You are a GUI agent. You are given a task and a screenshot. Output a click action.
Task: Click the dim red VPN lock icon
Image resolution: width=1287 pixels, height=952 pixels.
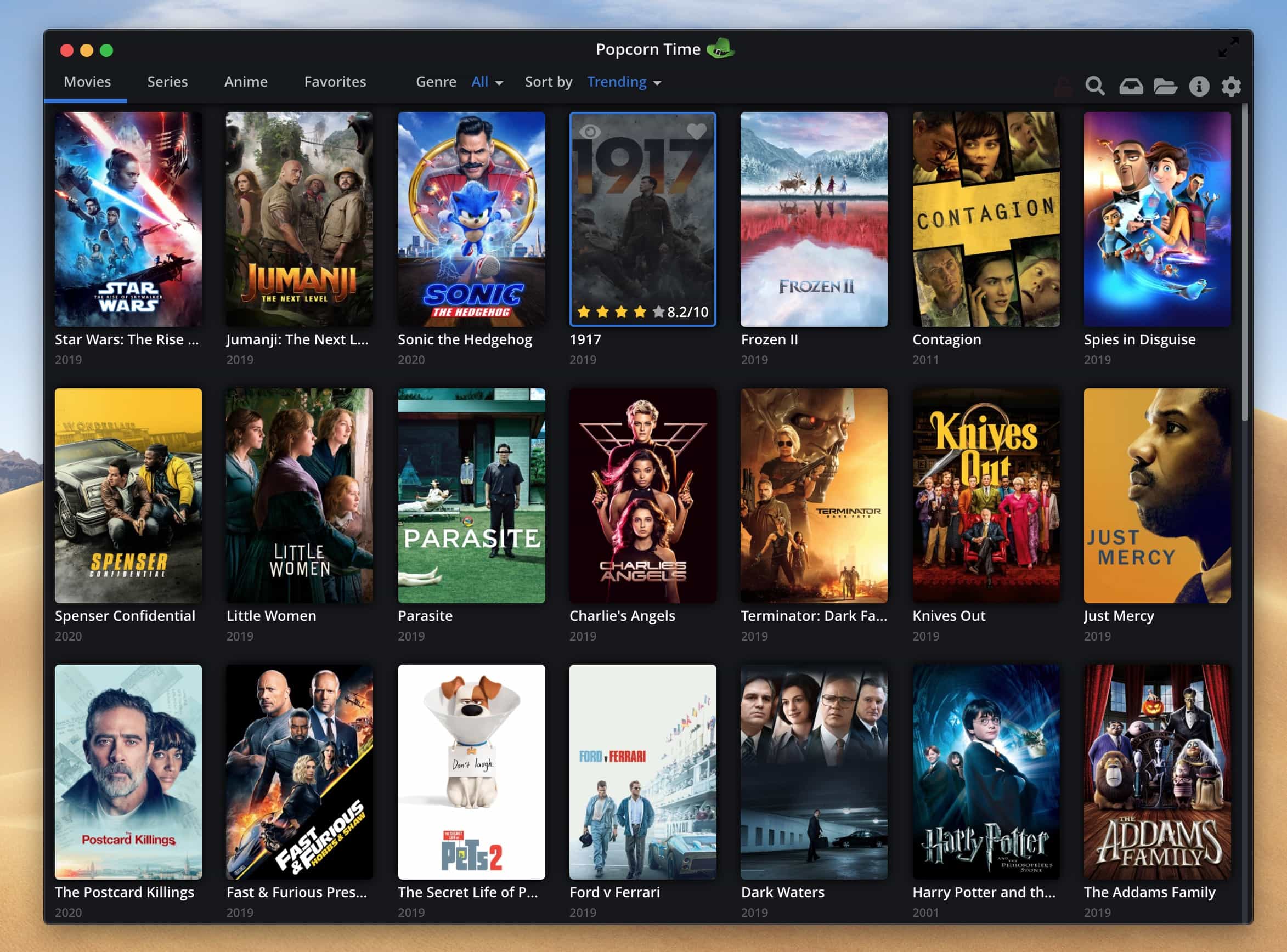pyautogui.click(x=1063, y=87)
